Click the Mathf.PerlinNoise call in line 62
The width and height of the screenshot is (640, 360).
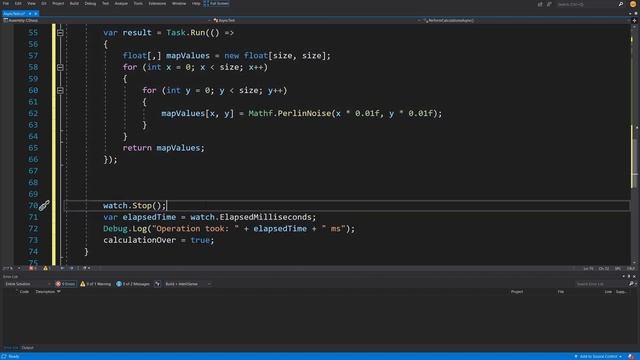(x=289, y=113)
